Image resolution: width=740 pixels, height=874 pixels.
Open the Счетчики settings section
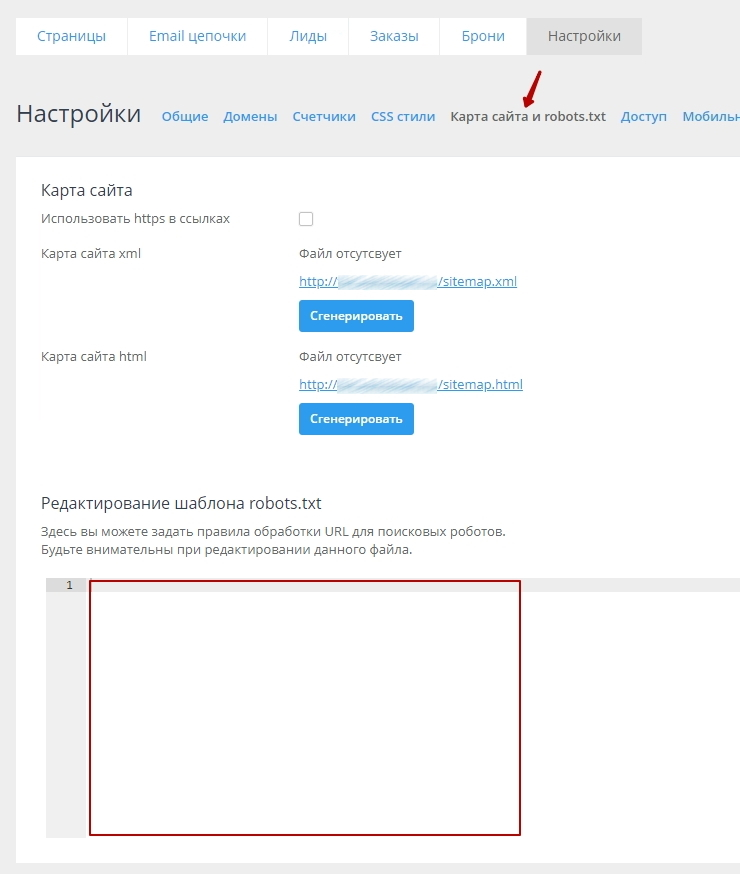pyautogui.click(x=324, y=116)
